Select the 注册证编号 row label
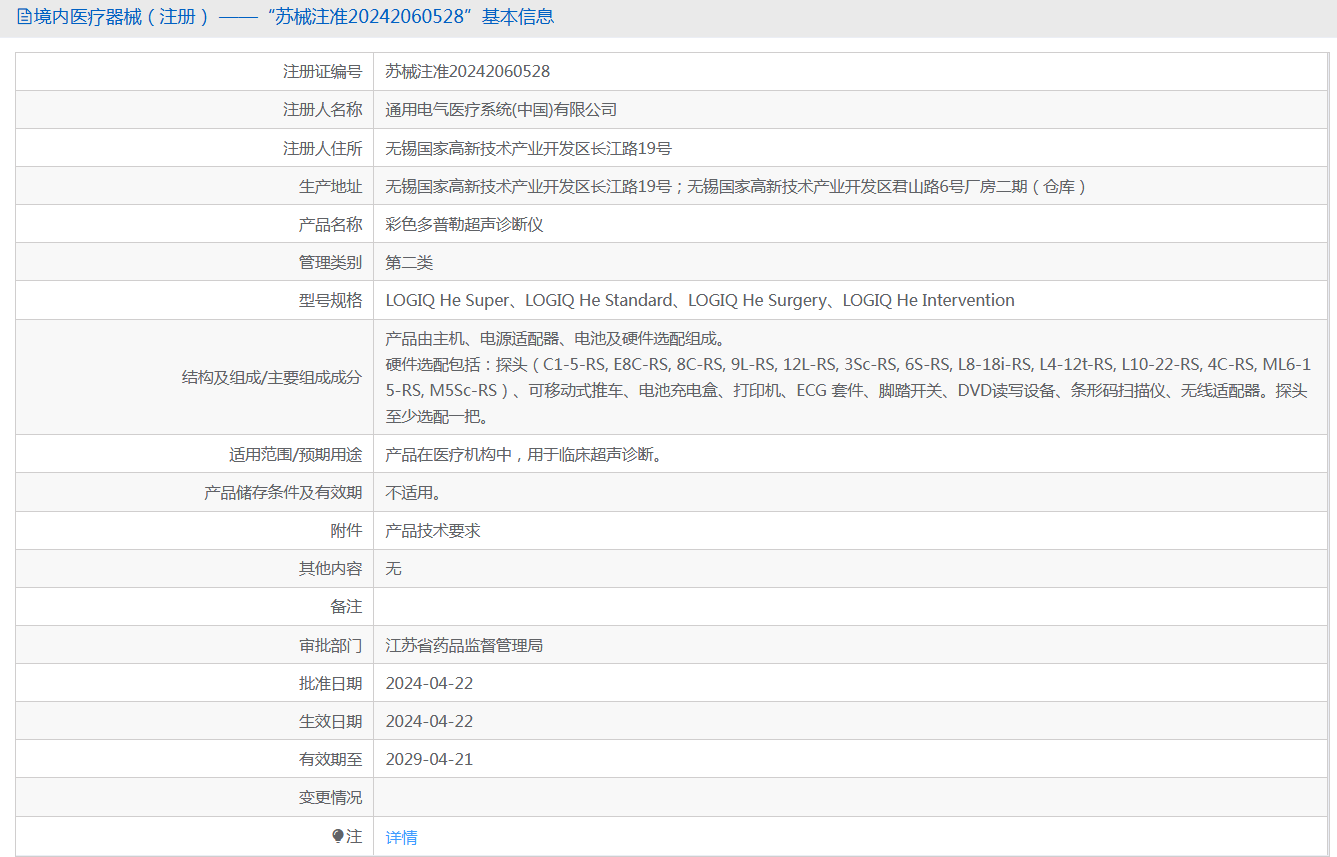Image resolution: width=1337 pixels, height=857 pixels. point(322,71)
